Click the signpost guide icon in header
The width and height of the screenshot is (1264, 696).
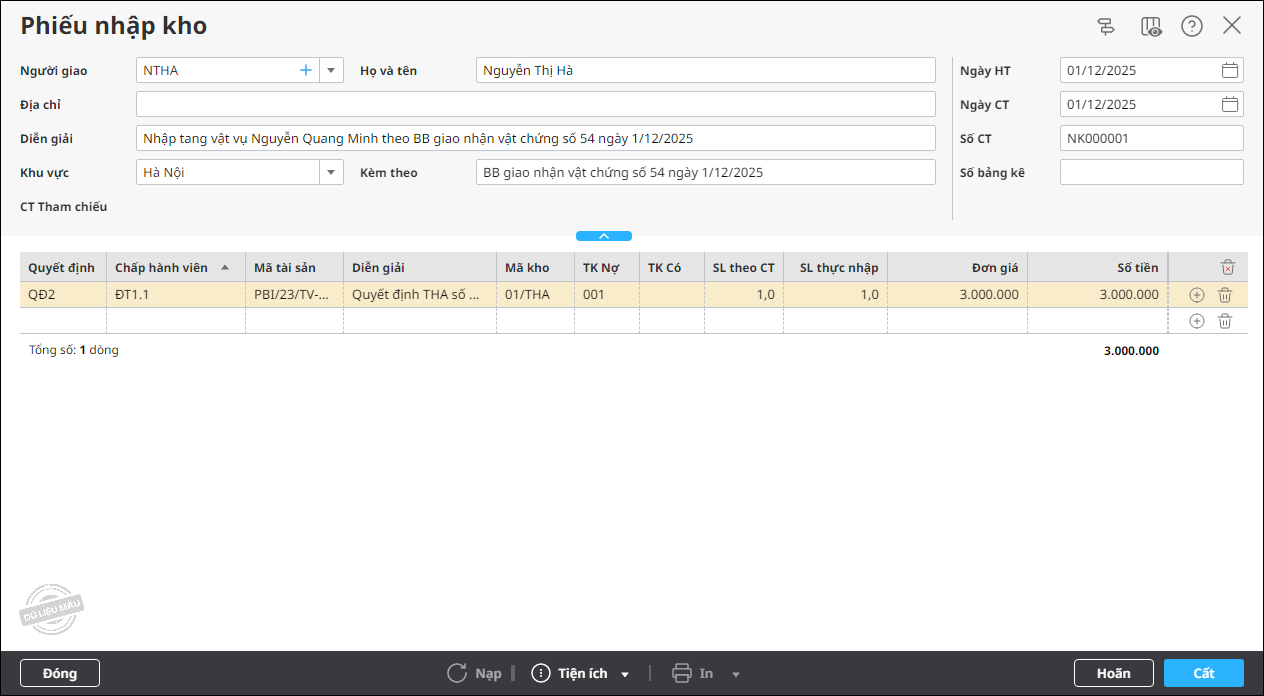point(1106,26)
